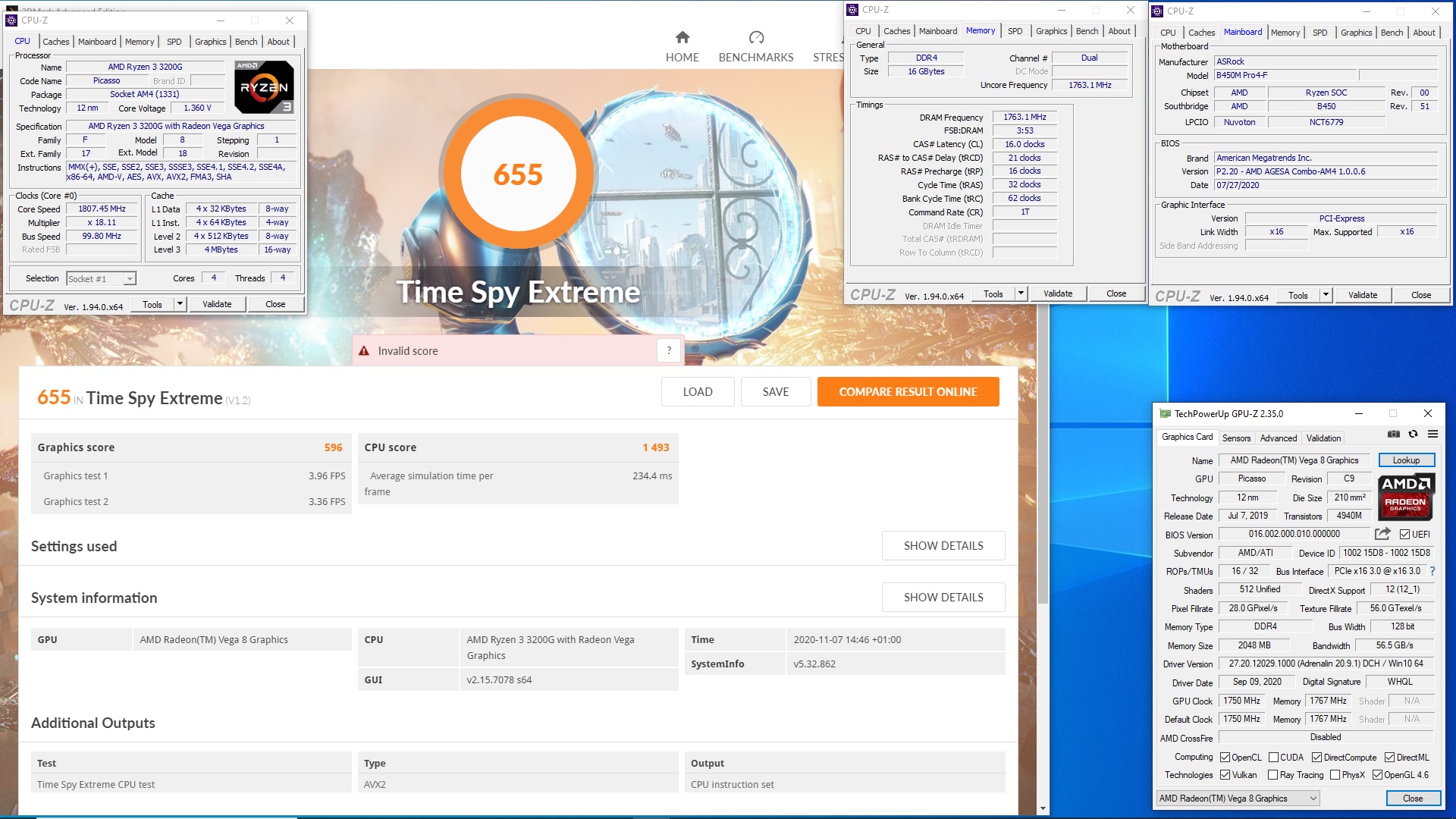Toggle the DirectML checkbox
Screen dimensions: 1456x819
(x=1390, y=758)
